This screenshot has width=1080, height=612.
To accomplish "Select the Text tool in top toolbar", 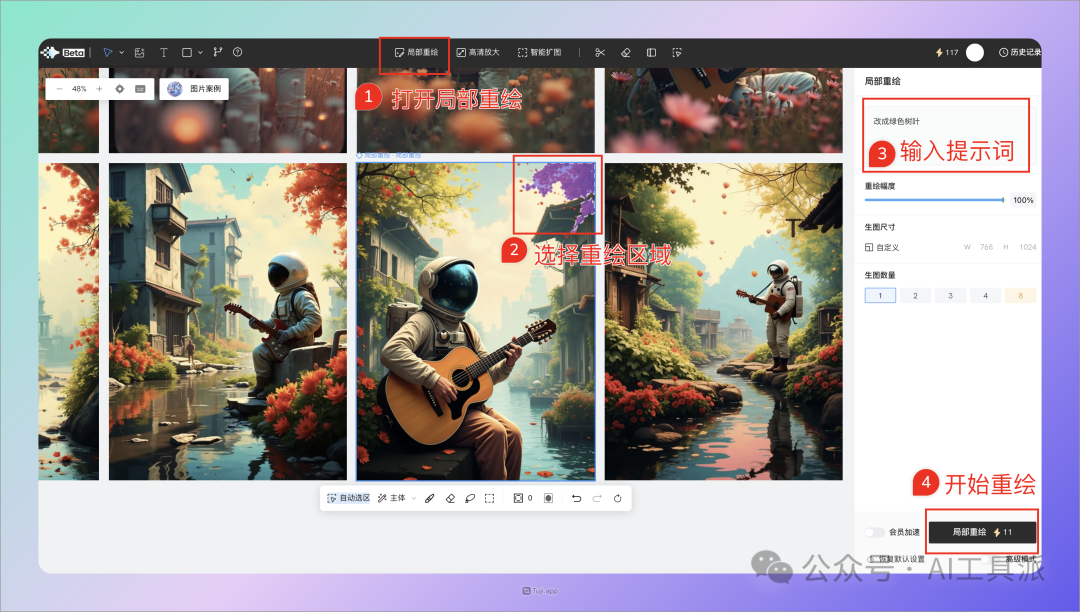I will [x=163, y=52].
